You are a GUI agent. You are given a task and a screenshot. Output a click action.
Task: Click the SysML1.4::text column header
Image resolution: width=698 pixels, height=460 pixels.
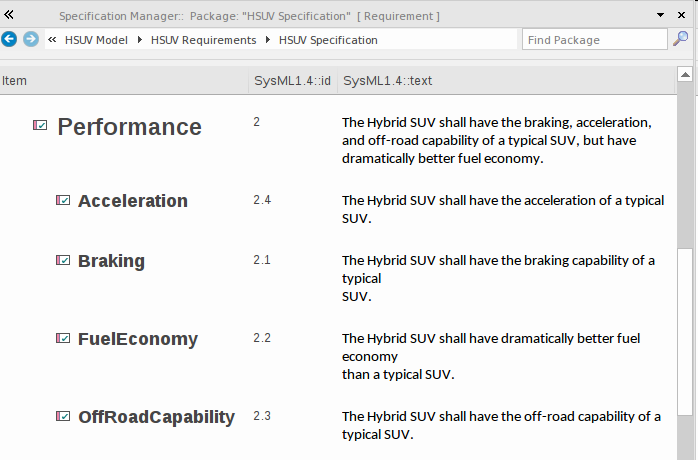click(x=388, y=80)
